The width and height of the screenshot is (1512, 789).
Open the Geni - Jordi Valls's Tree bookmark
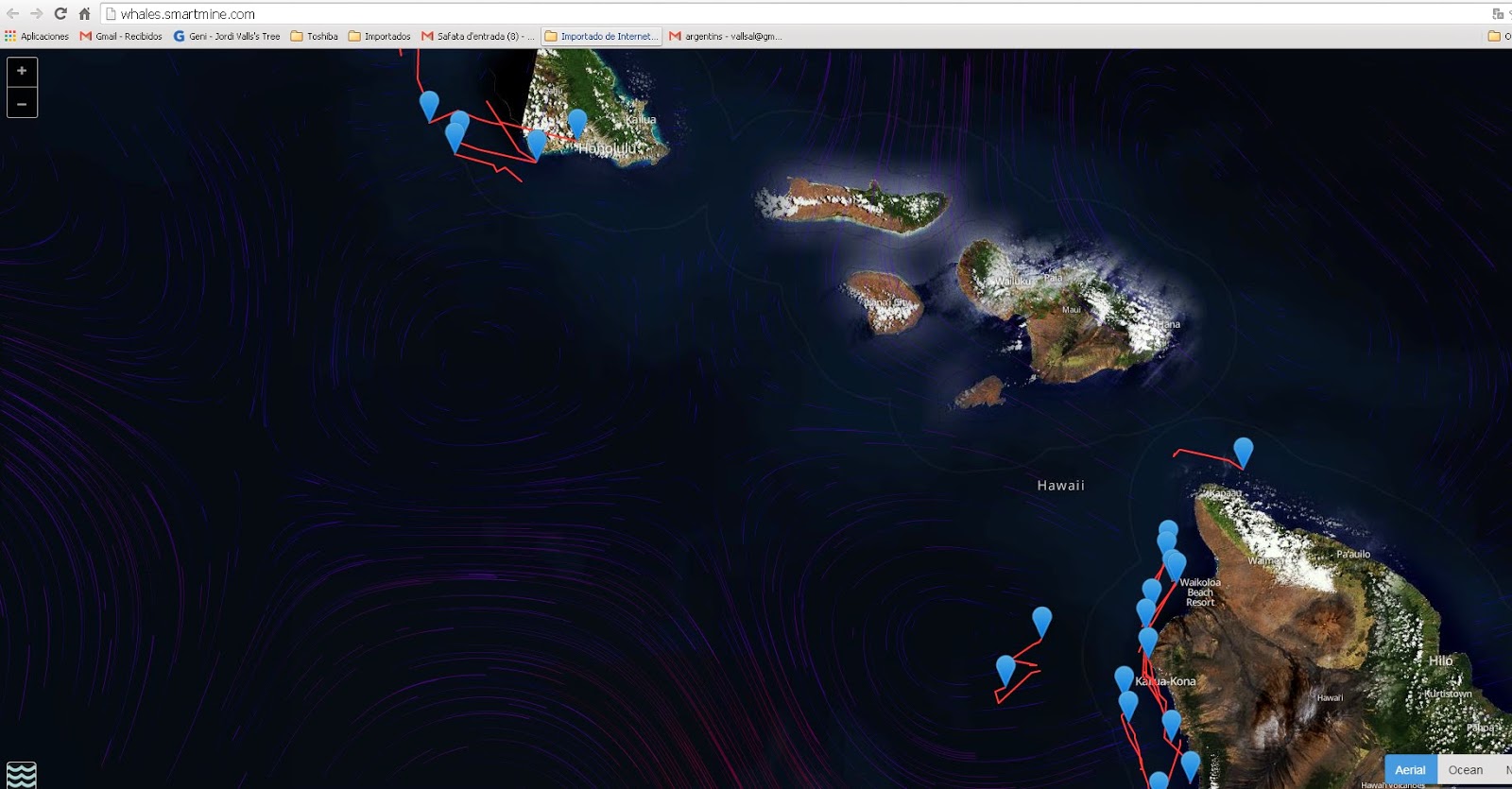click(227, 36)
